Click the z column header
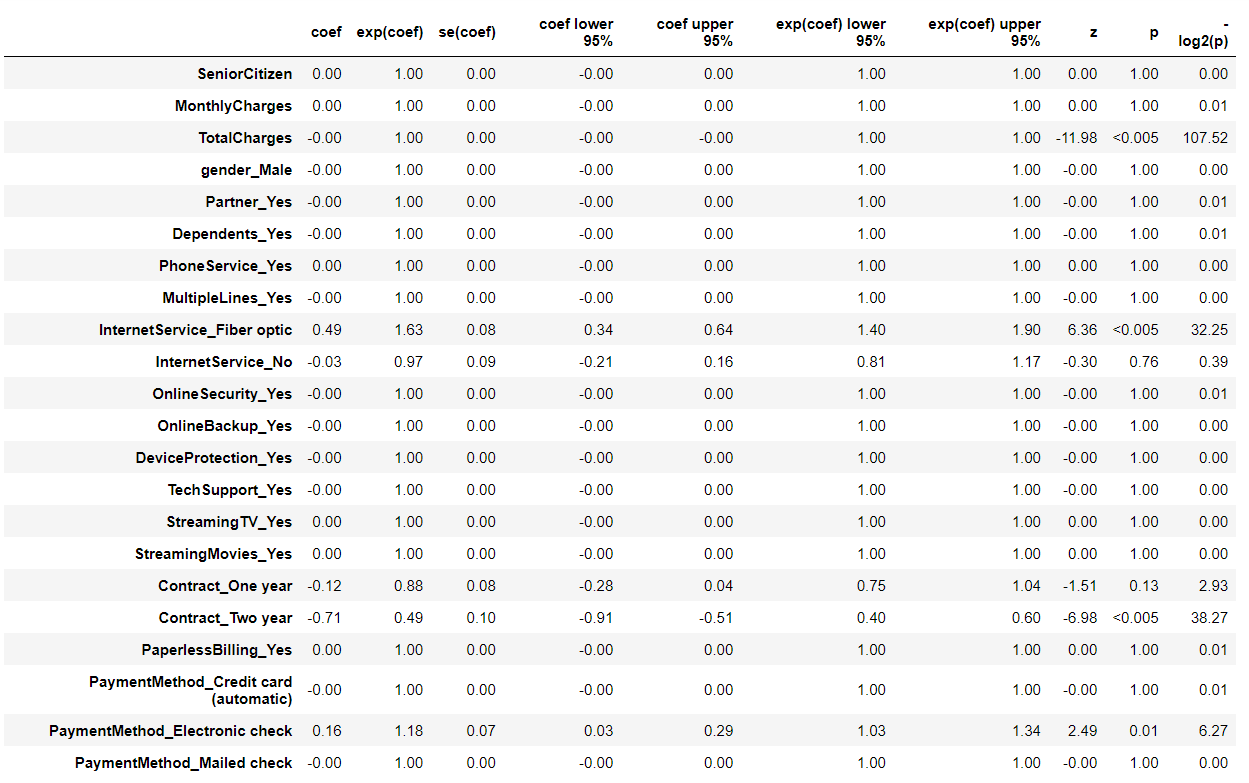The image size is (1249, 783). click(x=1093, y=32)
